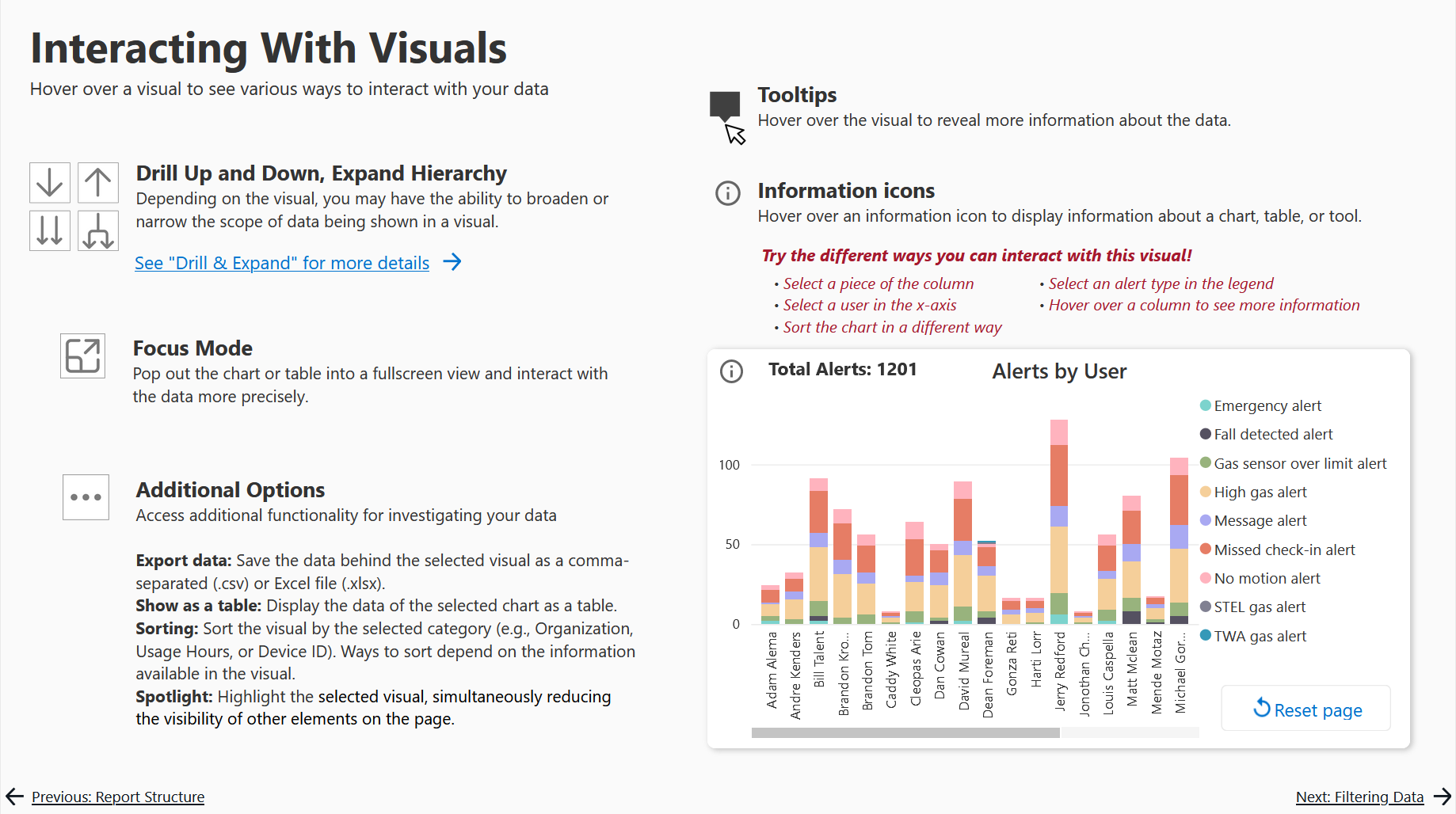Click the chart's horizontal scrollbar
This screenshot has height=814, width=1456.
tap(905, 733)
